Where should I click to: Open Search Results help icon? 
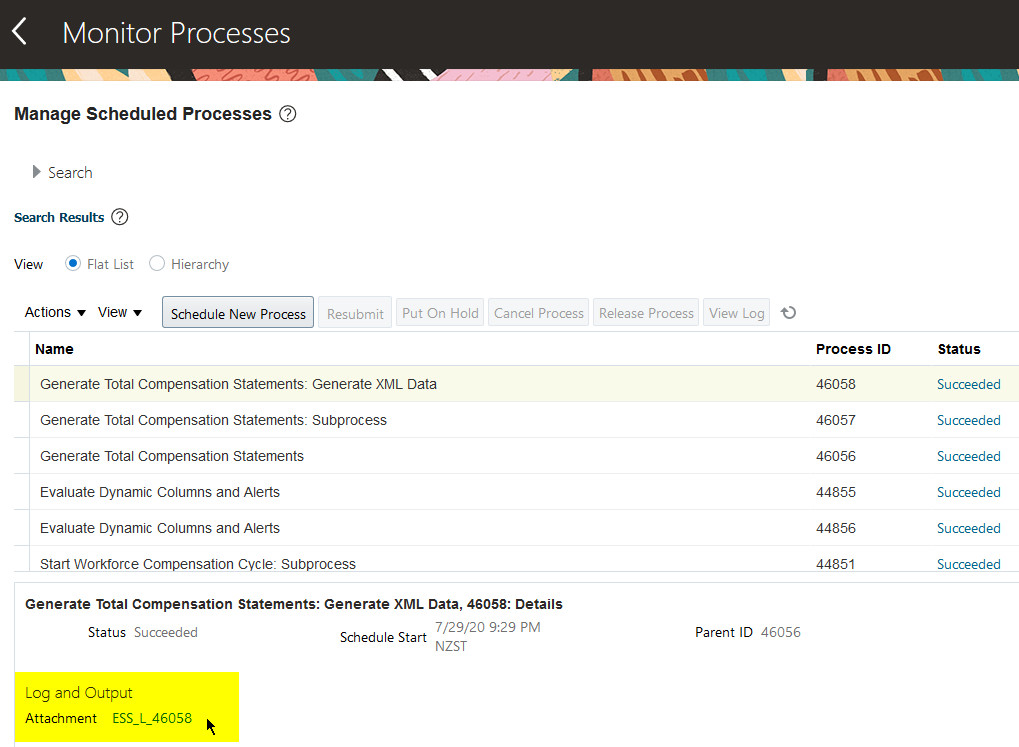coord(120,217)
